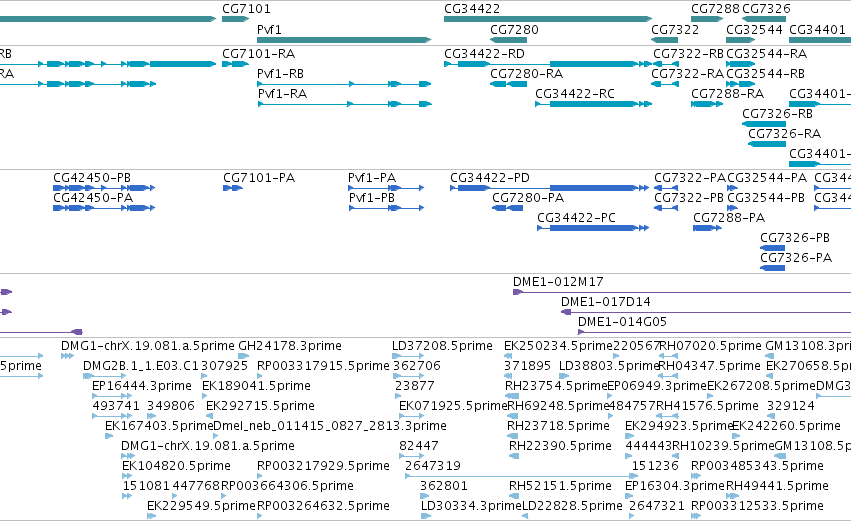Click protein Pvf1-PB
Viewport: 851px width, 521px height.
371,198
